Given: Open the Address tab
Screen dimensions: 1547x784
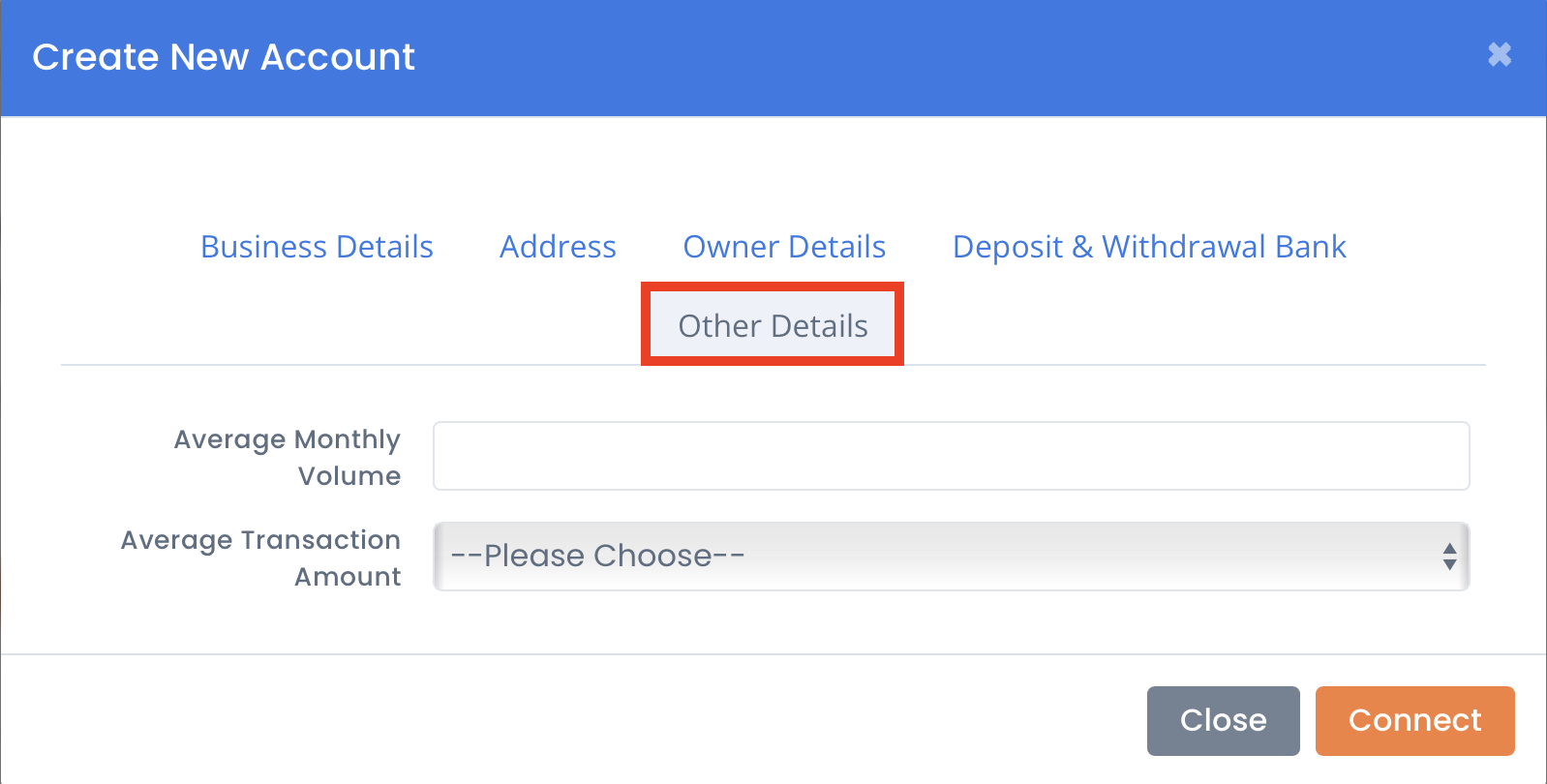Looking at the screenshot, I should (x=558, y=247).
